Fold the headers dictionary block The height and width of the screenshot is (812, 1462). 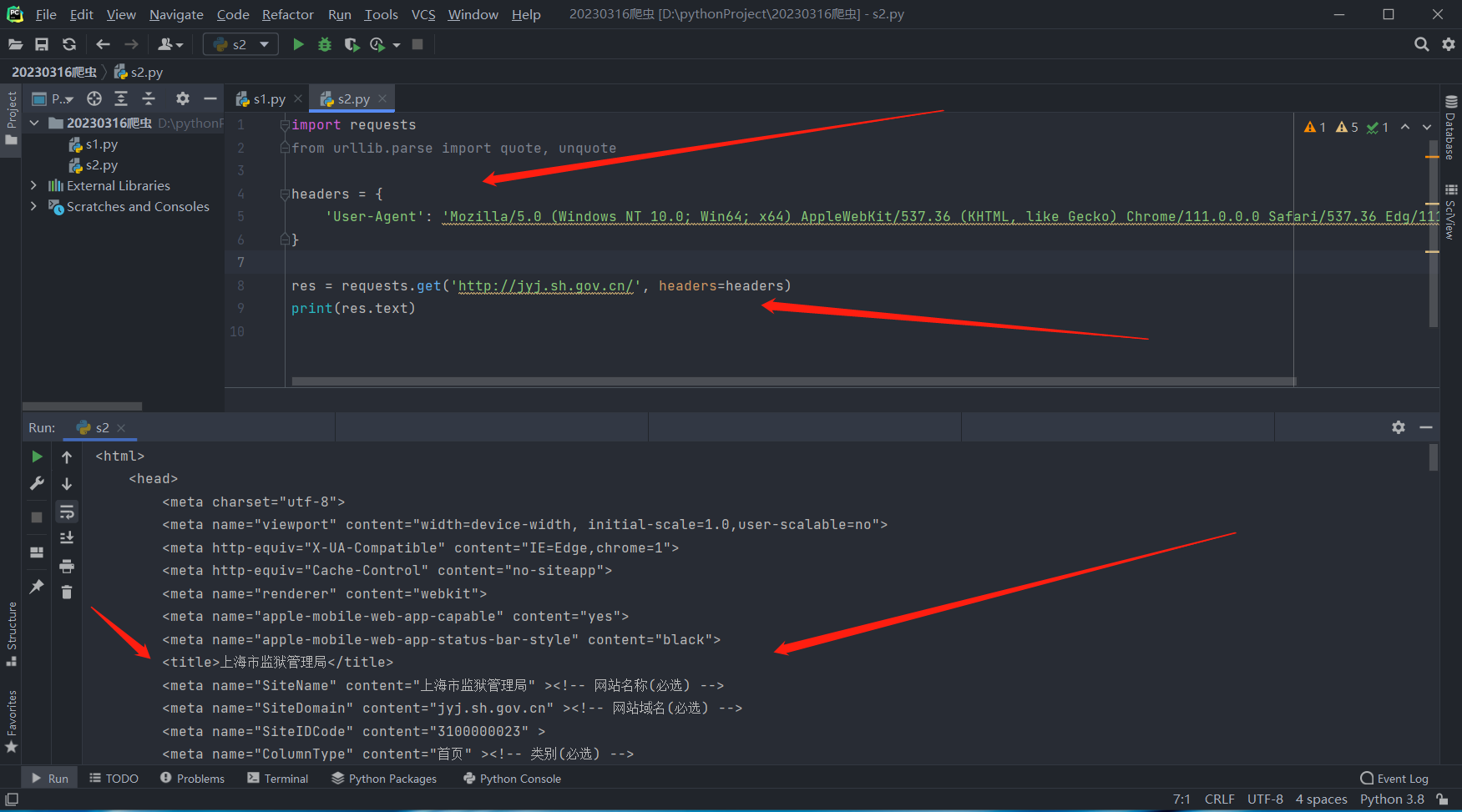click(285, 194)
